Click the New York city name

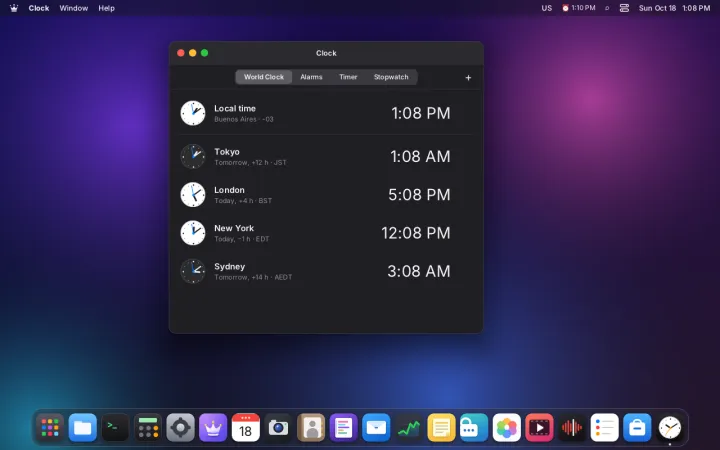click(x=234, y=228)
